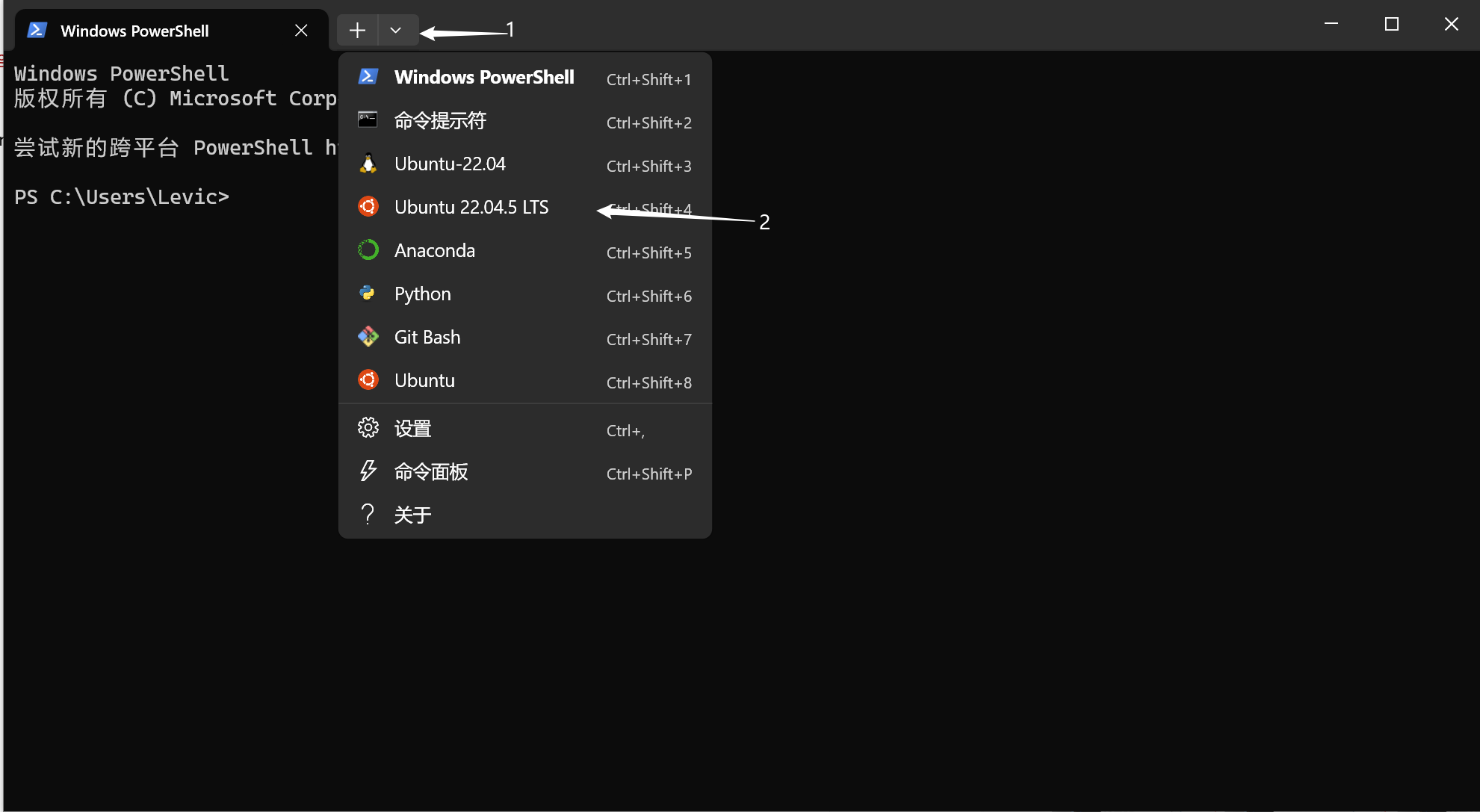Click the 尝试新的跨平台 PowerShell line
The image size is (1480, 812).
pos(176,148)
